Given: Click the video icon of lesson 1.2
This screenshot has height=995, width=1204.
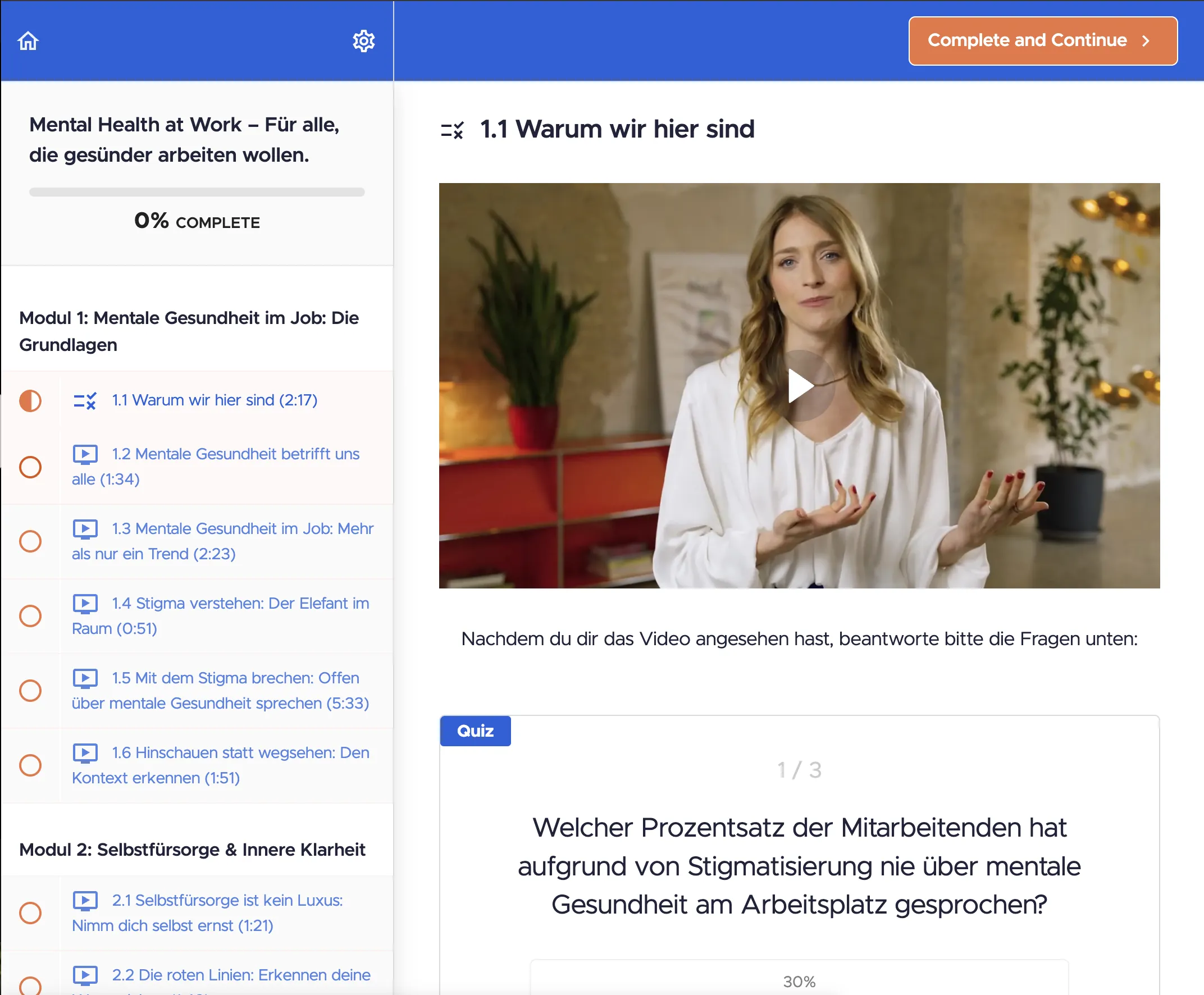Looking at the screenshot, I should pos(85,454).
